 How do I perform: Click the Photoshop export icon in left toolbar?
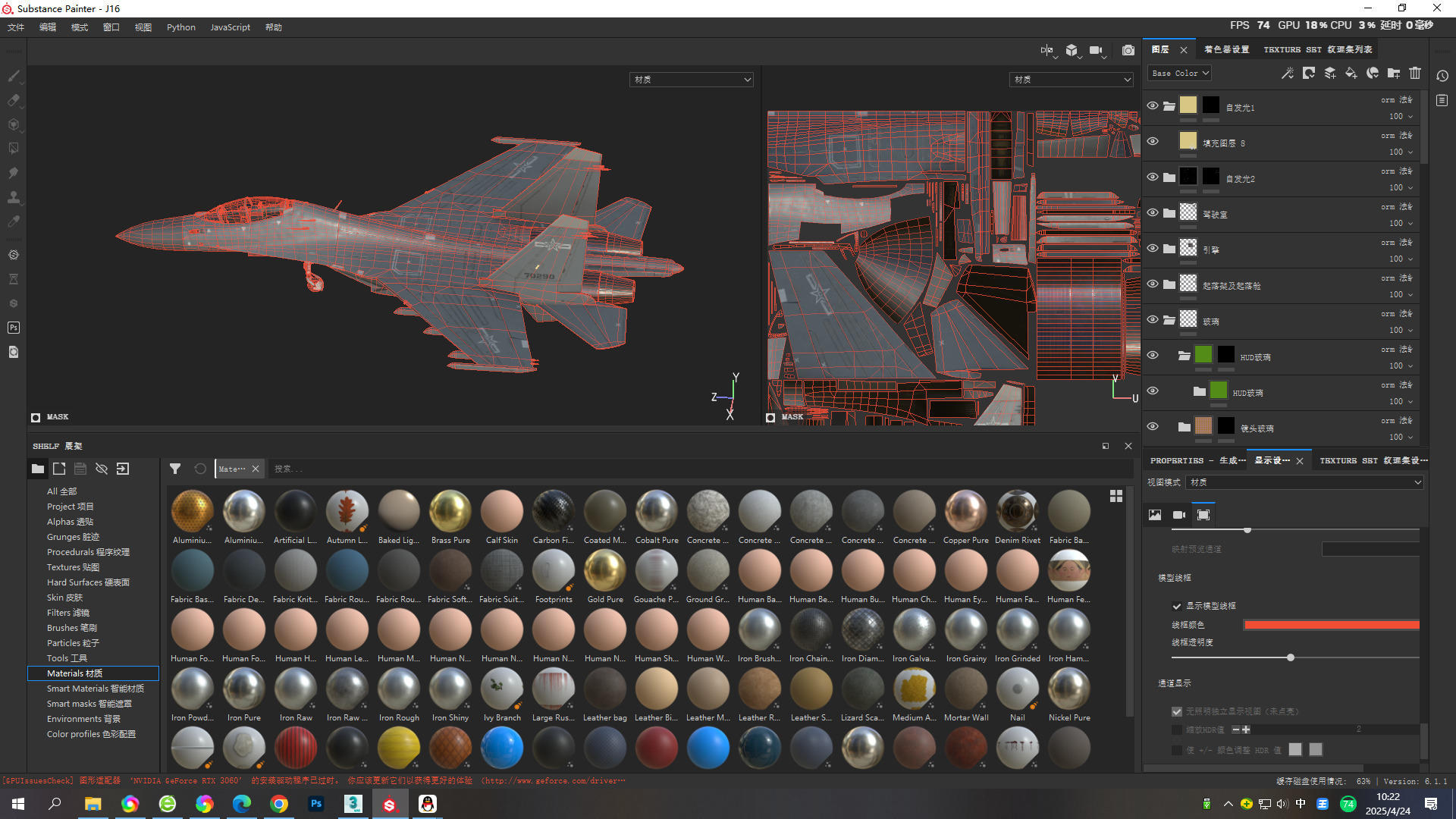point(14,328)
